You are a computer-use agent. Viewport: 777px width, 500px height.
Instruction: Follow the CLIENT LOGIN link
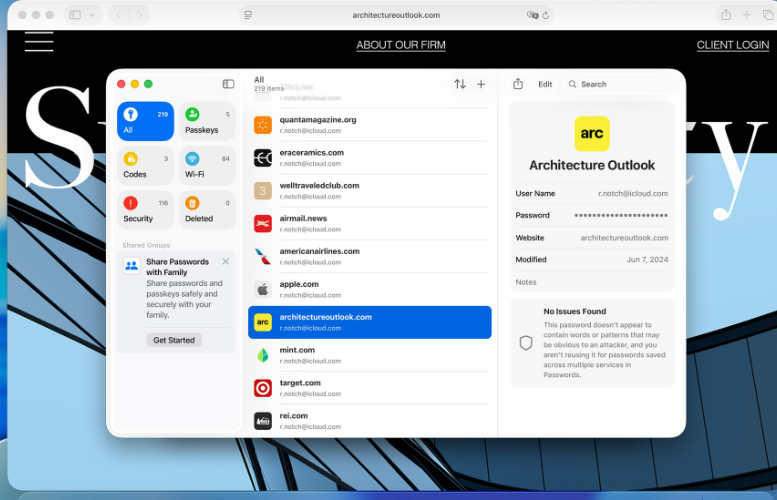click(x=733, y=45)
